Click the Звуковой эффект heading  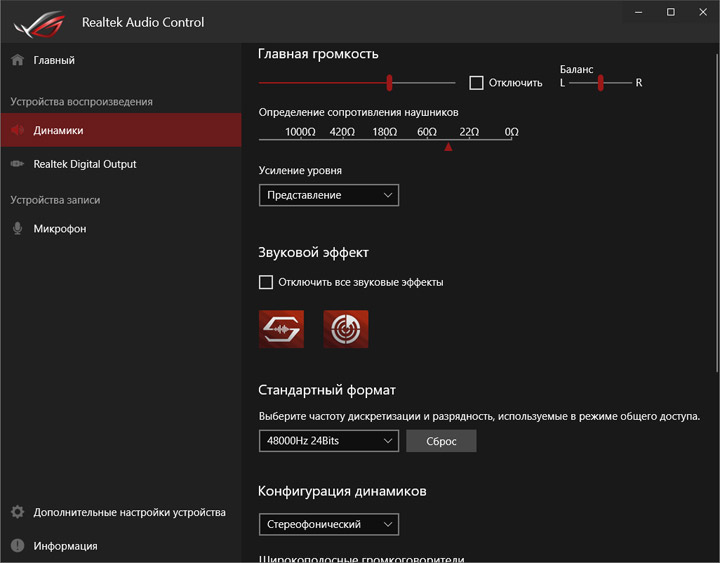[x=313, y=253]
